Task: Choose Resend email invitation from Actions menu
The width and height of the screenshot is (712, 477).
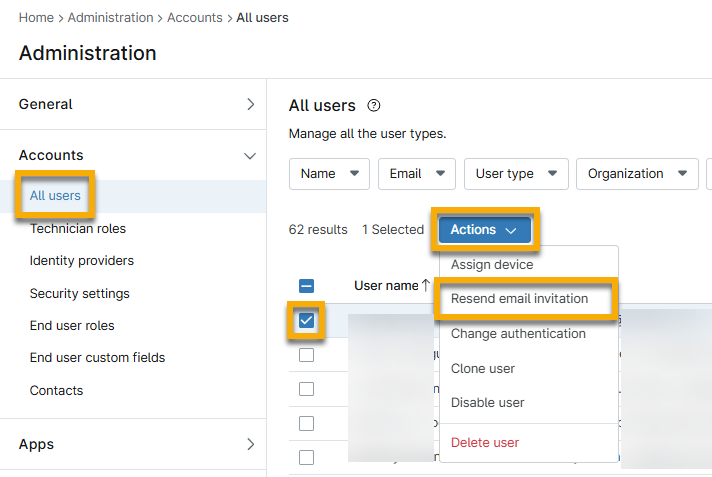Action: 519,299
